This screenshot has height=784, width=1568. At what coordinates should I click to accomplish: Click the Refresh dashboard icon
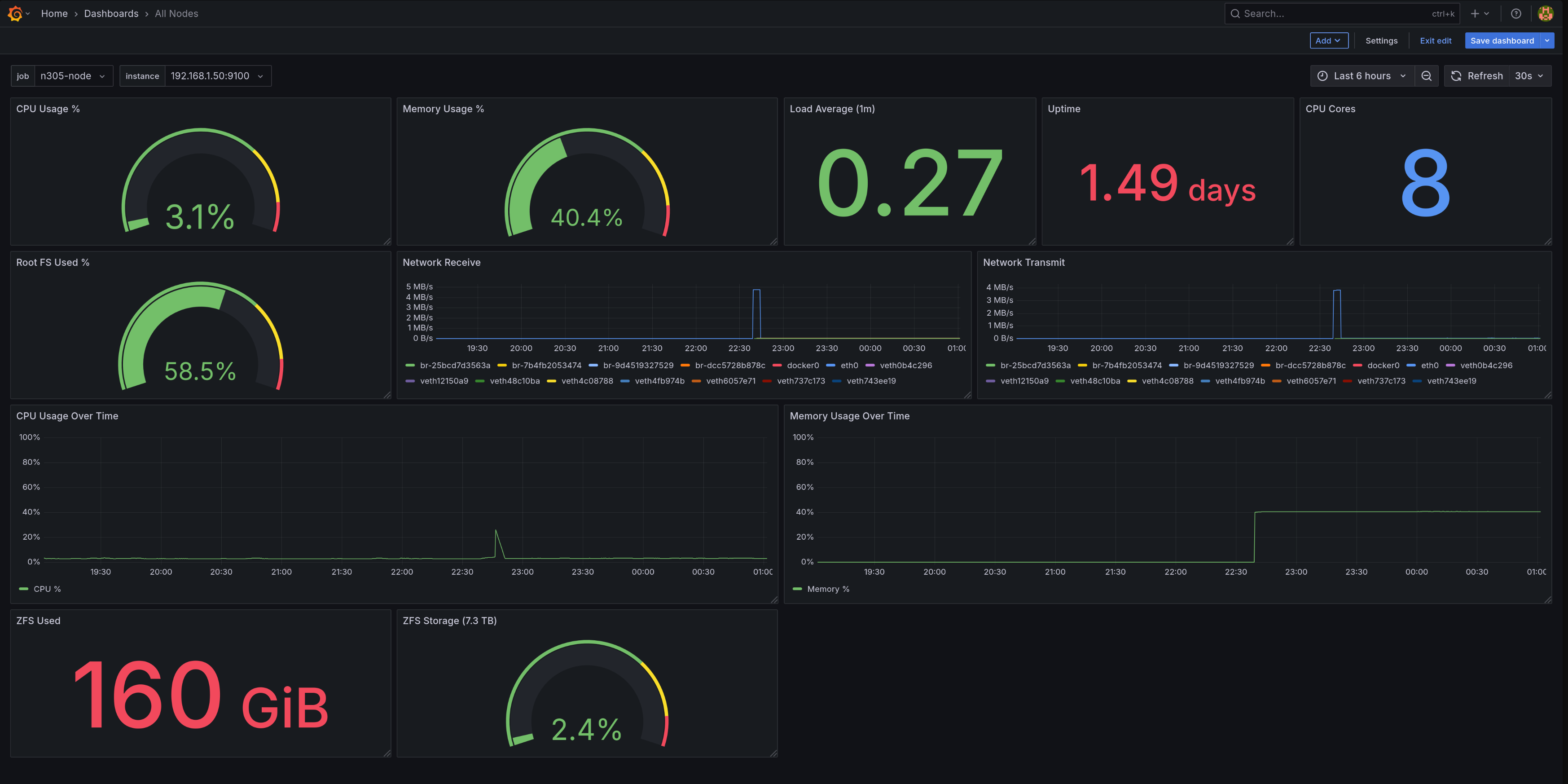pos(1456,75)
